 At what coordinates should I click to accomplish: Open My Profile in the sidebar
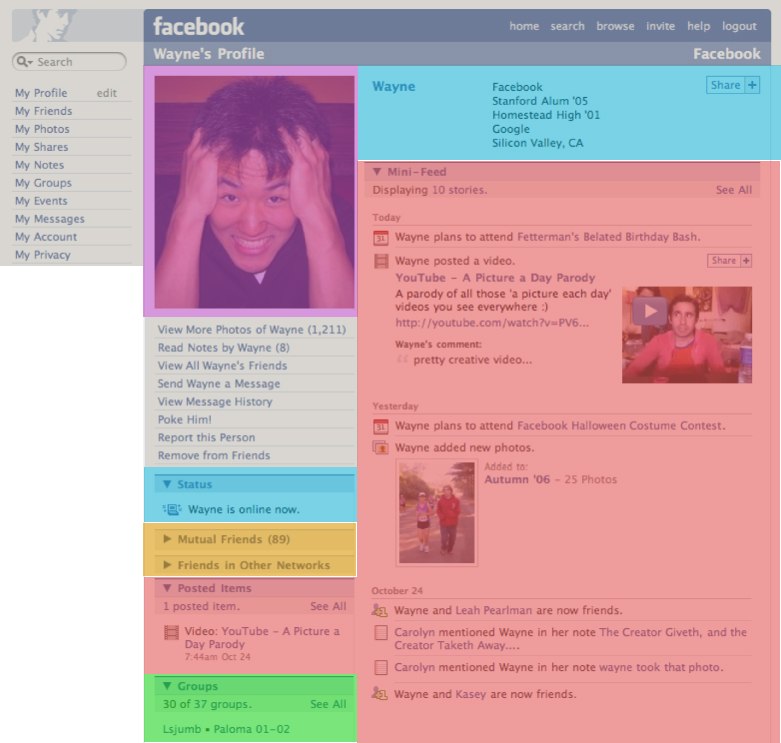(41, 93)
